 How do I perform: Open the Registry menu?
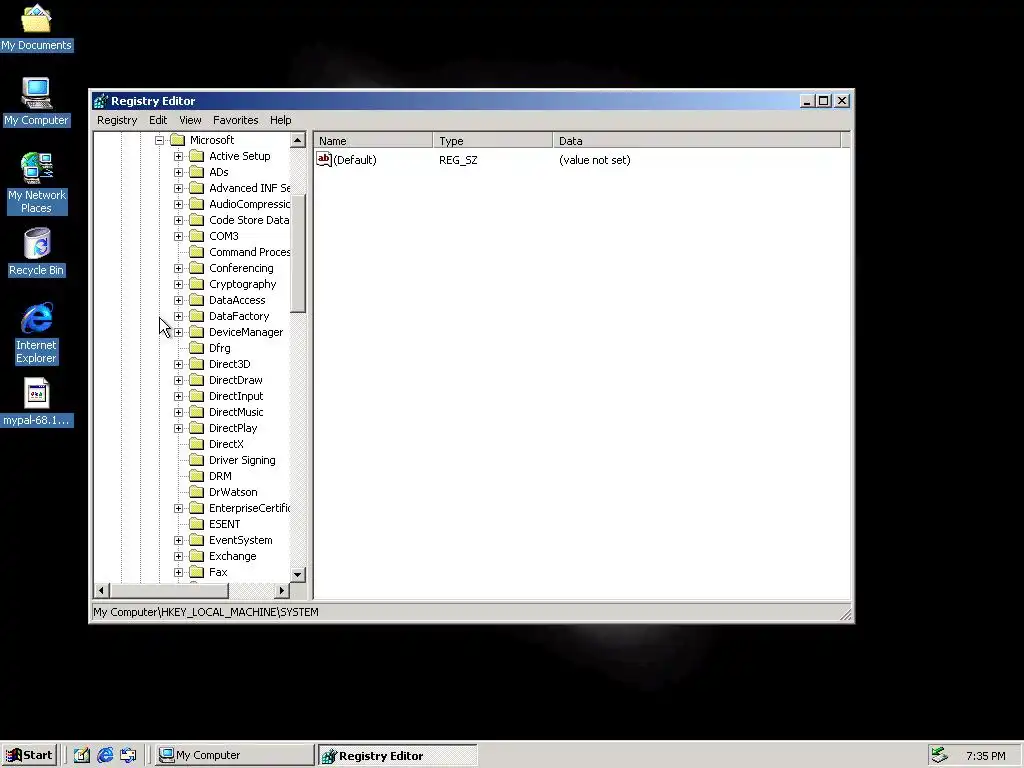pyautogui.click(x=117, y=120)
